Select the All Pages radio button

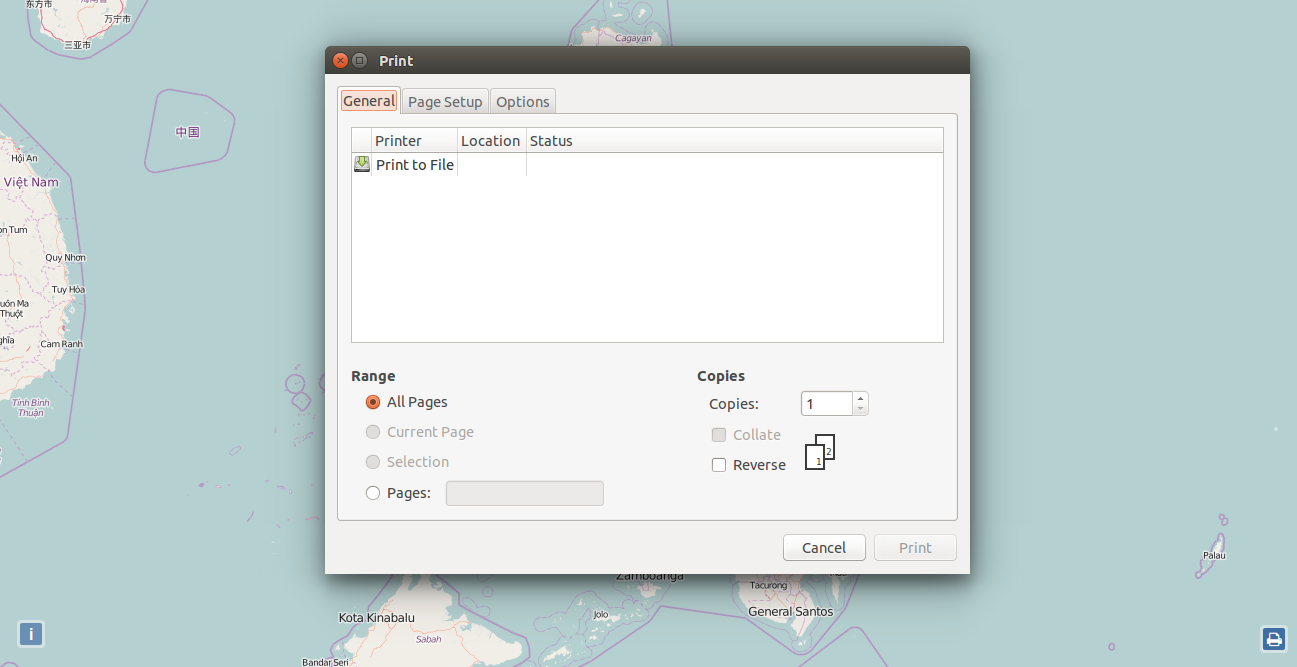(x=373, y=402)
